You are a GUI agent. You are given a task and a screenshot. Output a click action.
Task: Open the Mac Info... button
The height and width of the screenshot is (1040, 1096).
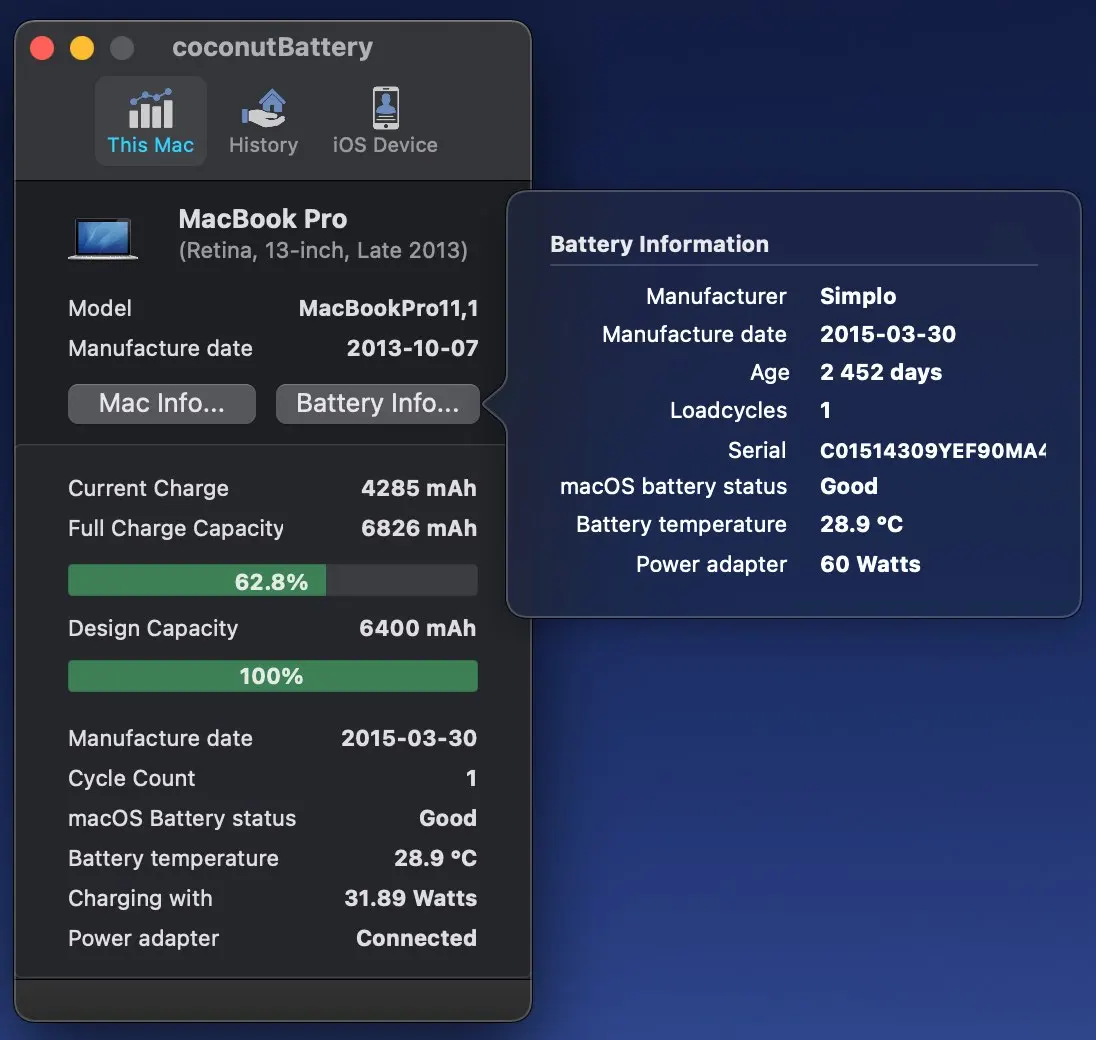pyautogui.click(x=161, y=403)
